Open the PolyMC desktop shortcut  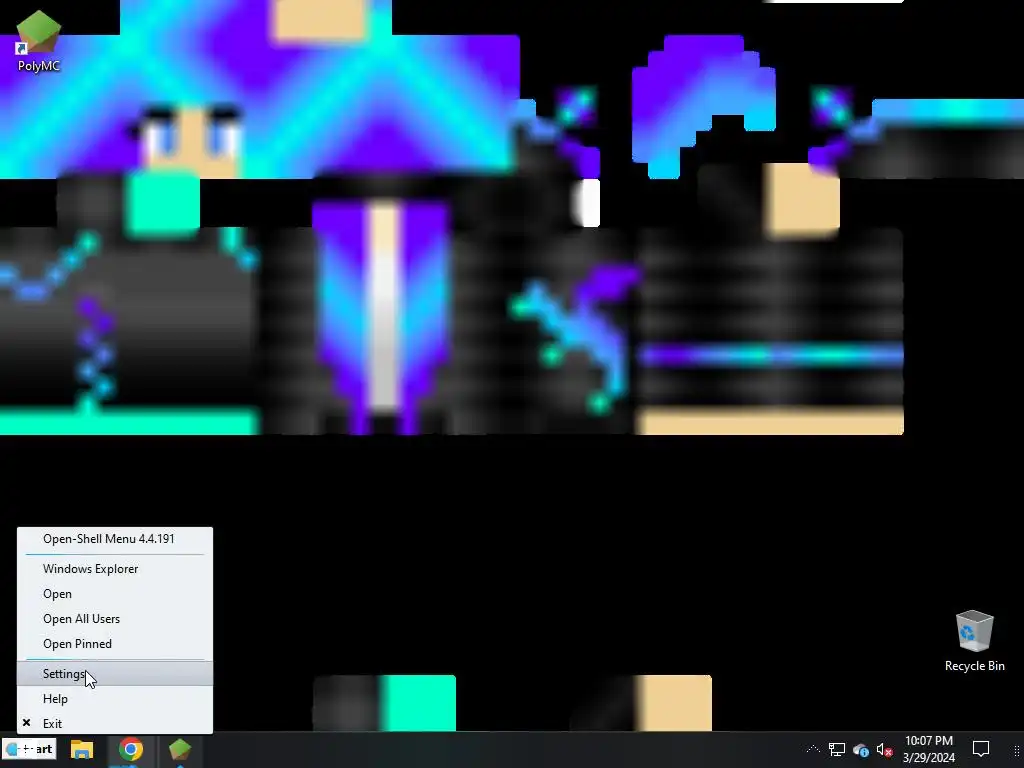coord(39,40)
